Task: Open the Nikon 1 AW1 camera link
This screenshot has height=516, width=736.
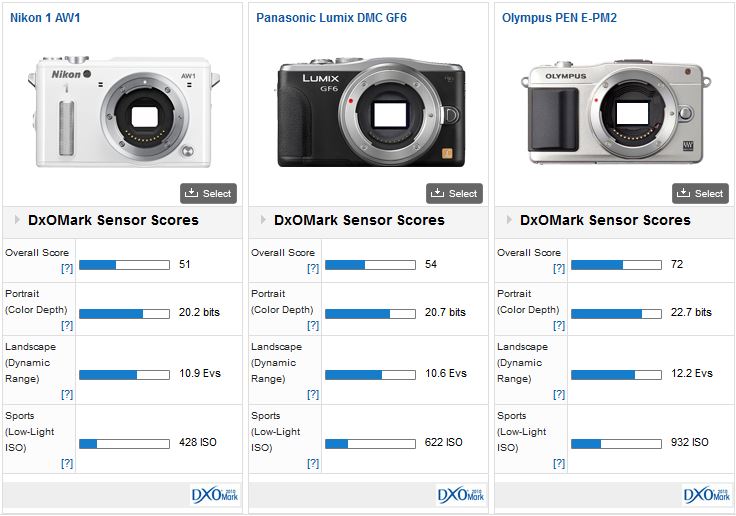Action: tap(45, 18)
